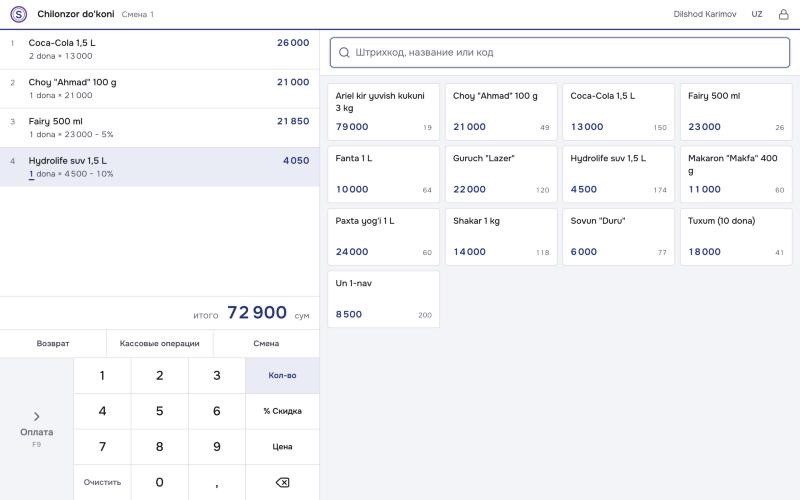Add Tuxum (10 dona) product tile

[x=736, y=237]
